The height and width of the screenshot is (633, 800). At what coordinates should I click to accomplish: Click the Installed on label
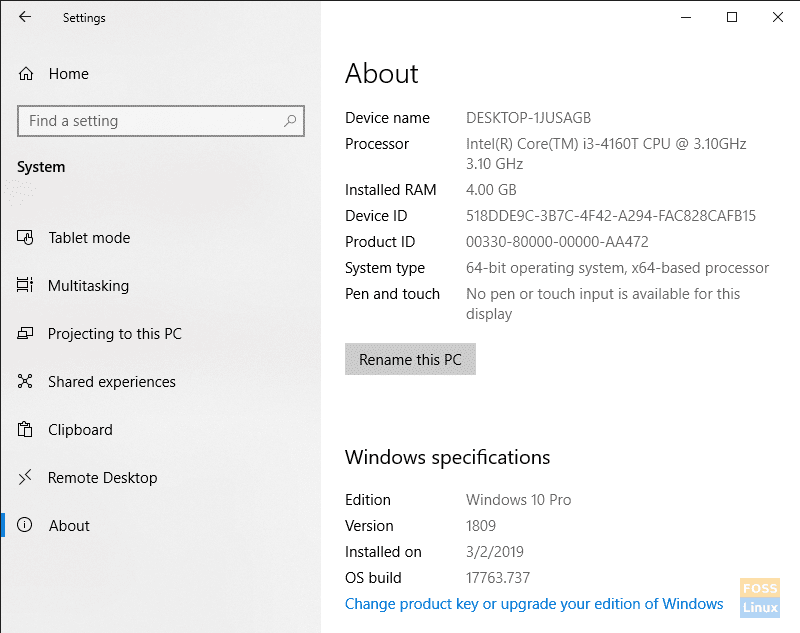[383, 551]
